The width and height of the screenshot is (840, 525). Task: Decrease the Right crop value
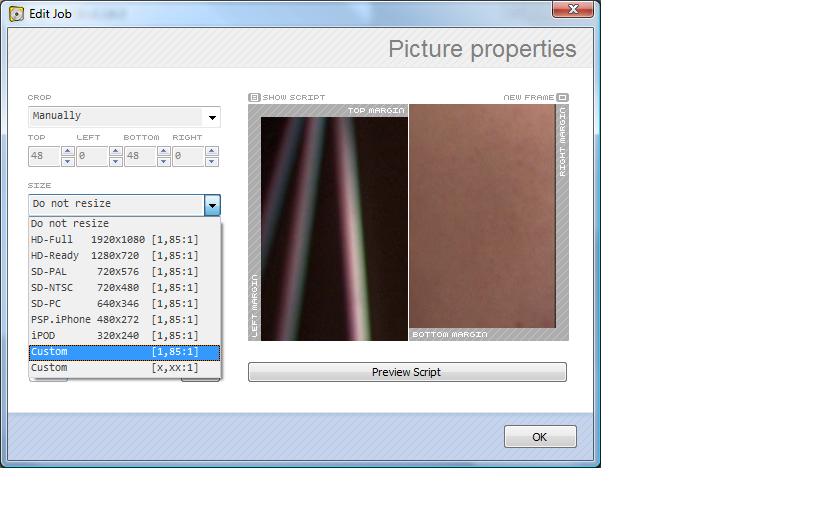point(212,161)
